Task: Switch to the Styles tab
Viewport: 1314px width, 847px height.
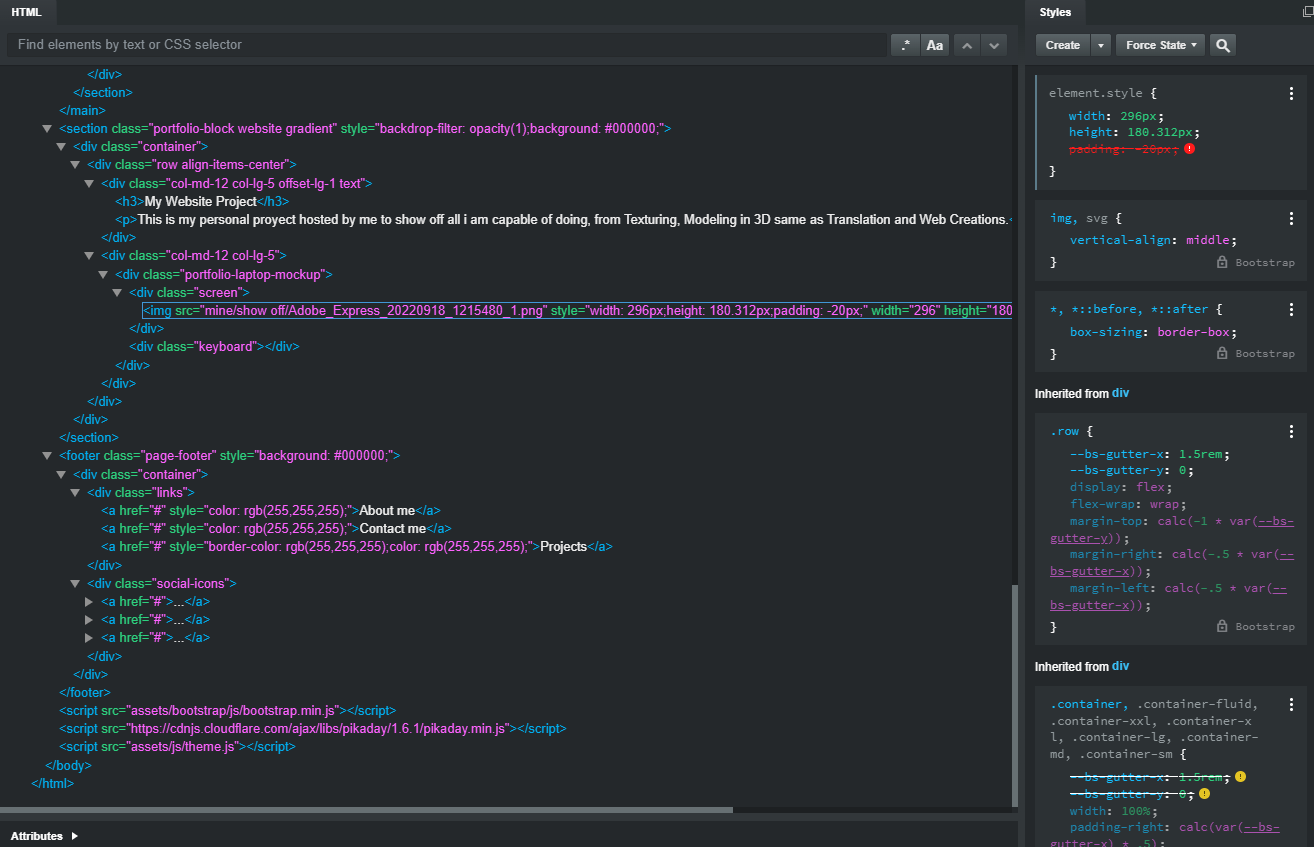Action: [x=1055, y=12]
